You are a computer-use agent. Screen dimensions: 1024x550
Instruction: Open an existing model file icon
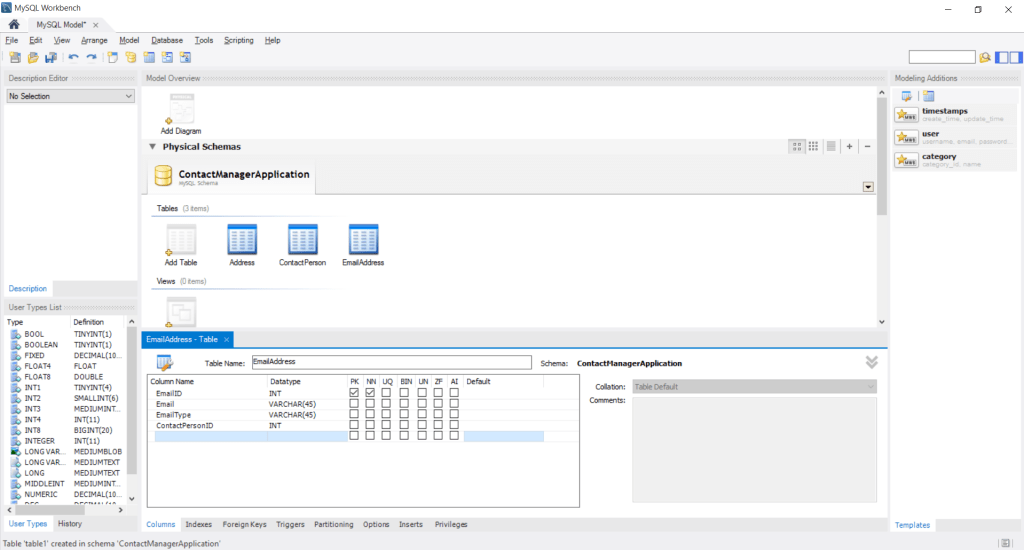tap(33, 57)
